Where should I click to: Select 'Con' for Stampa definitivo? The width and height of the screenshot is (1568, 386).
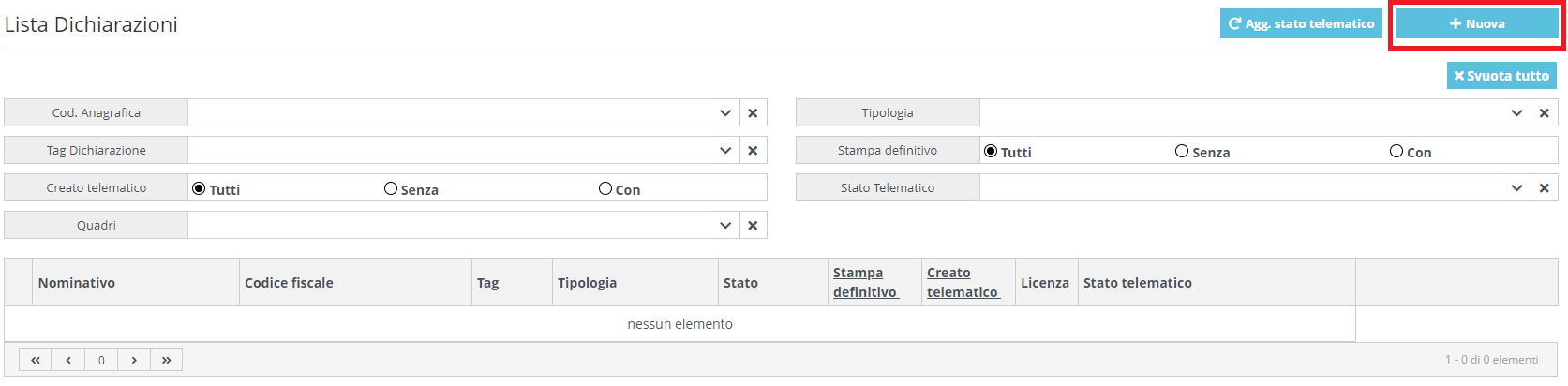[1396, 152]
